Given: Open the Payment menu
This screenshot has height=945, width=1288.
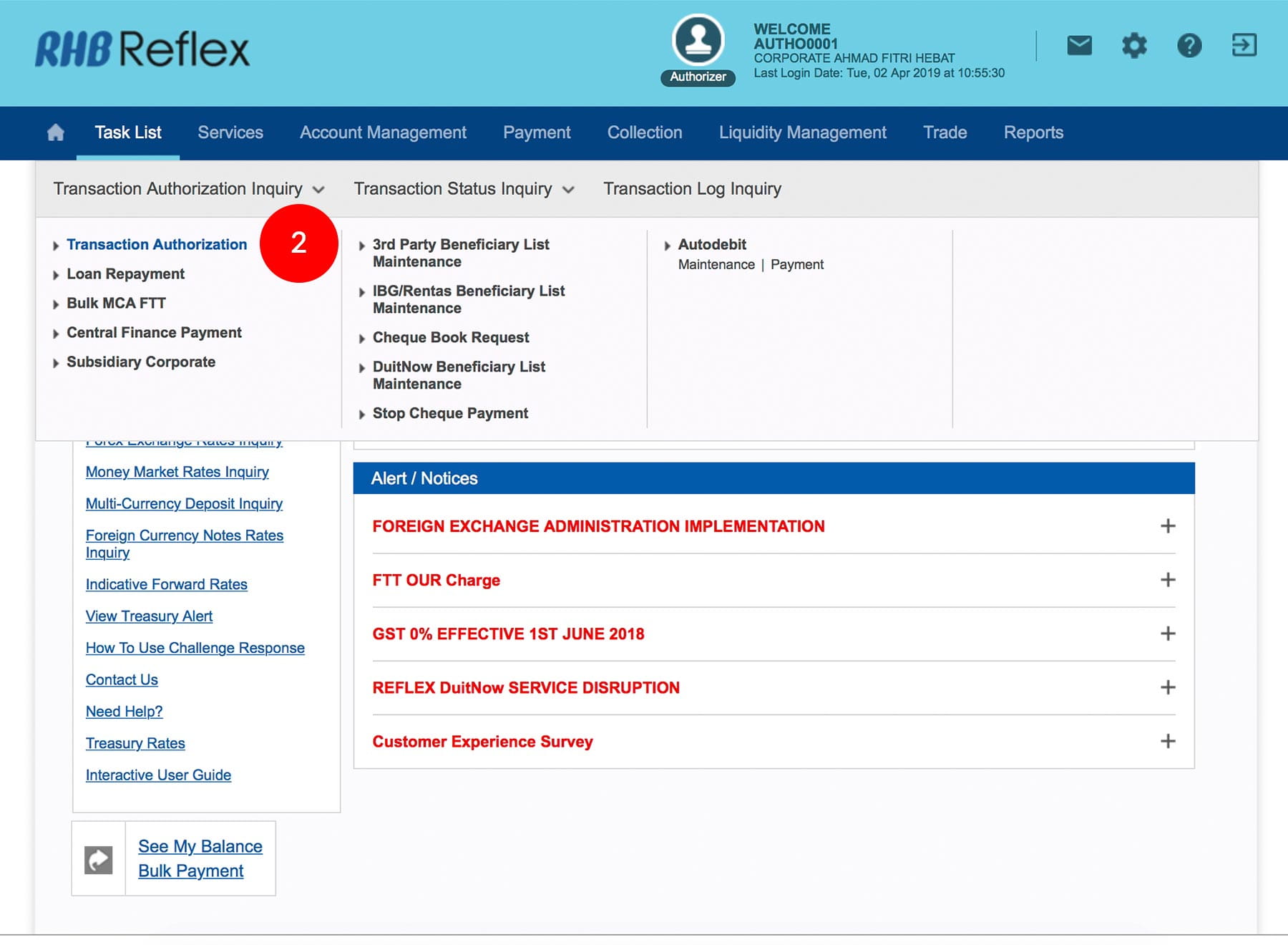Looking at the screenshot, I should (537, 132).
